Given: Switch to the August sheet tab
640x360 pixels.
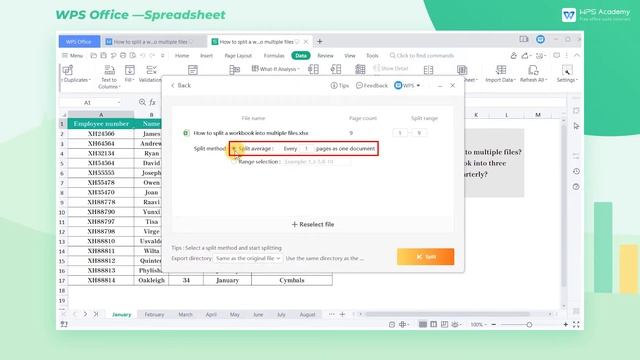Looking at the screenshot, I should coord(307,314).
